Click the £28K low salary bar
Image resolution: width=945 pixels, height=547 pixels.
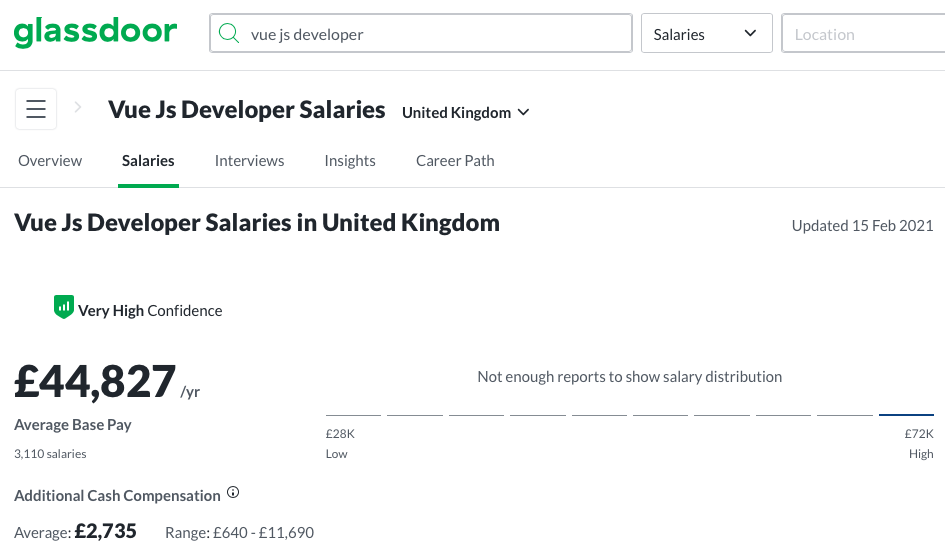click(x=353, y=414)
